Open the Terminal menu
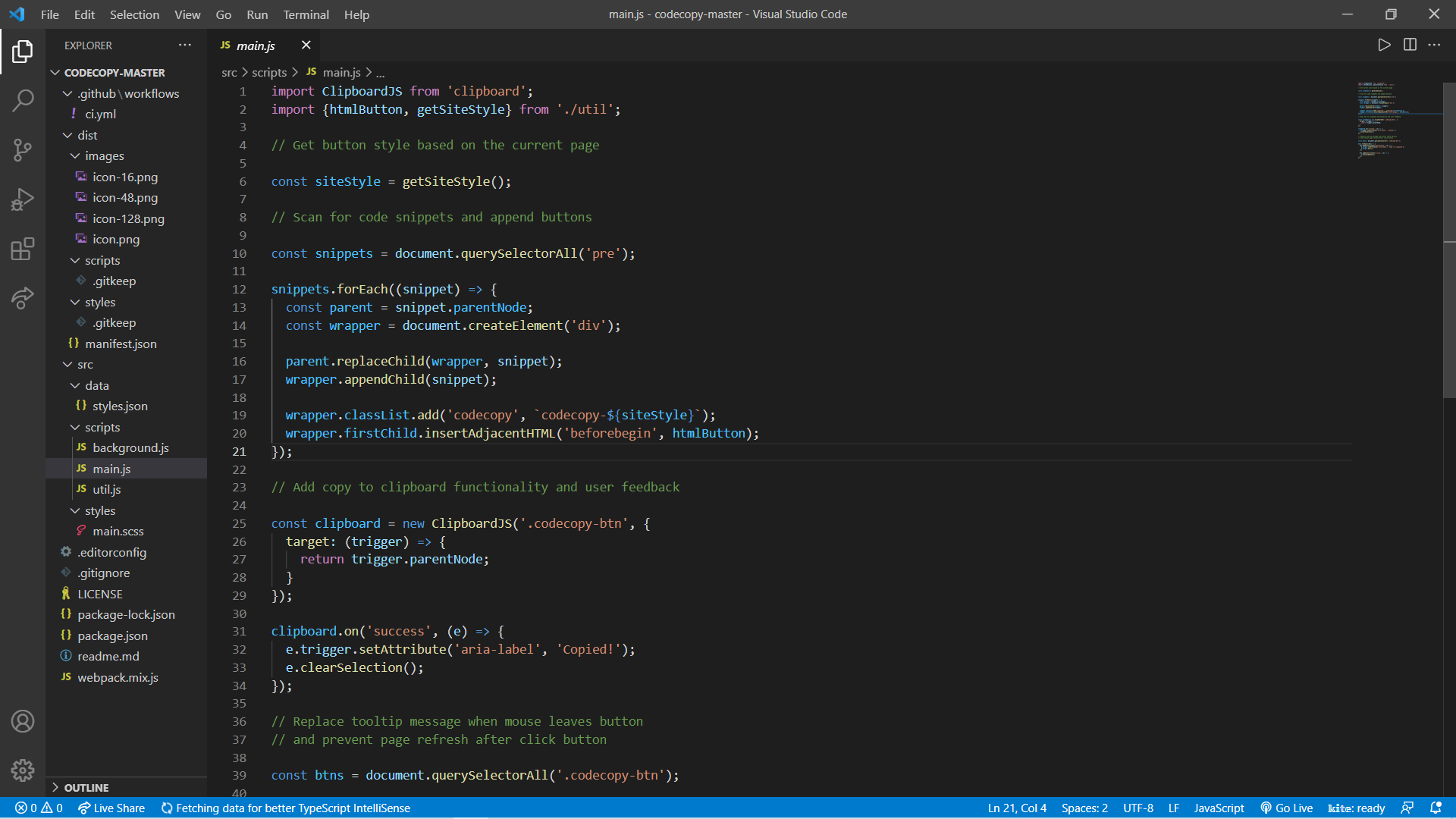 point(306,14)
